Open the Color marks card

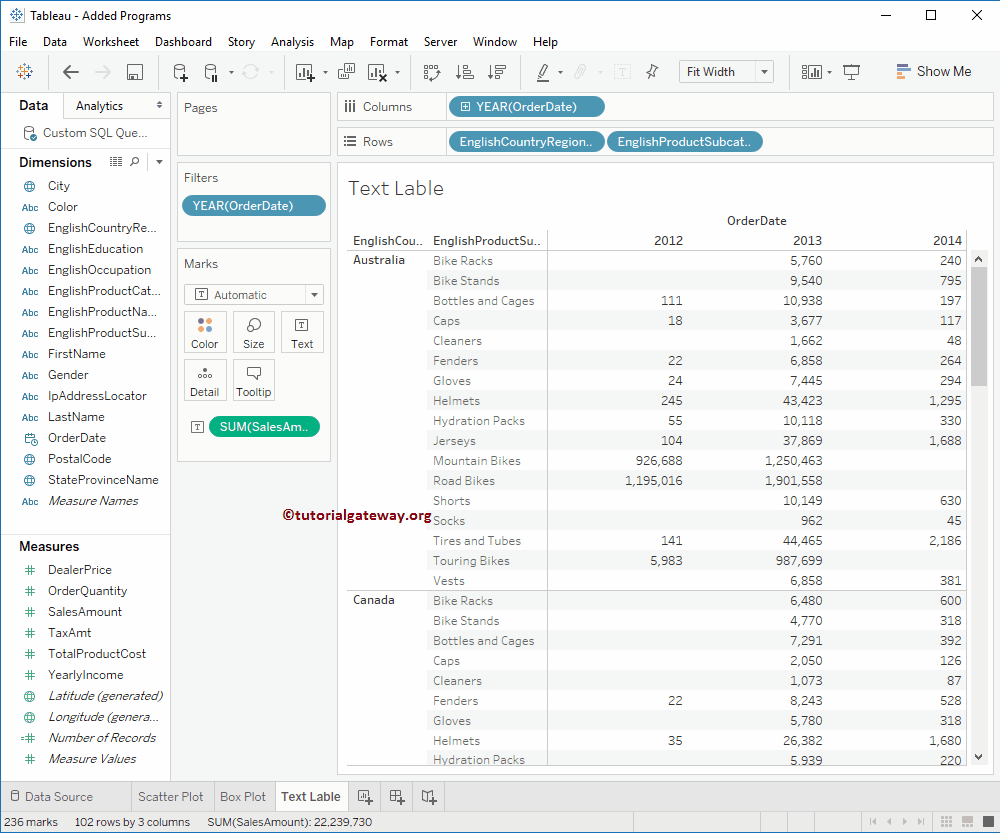205,332
